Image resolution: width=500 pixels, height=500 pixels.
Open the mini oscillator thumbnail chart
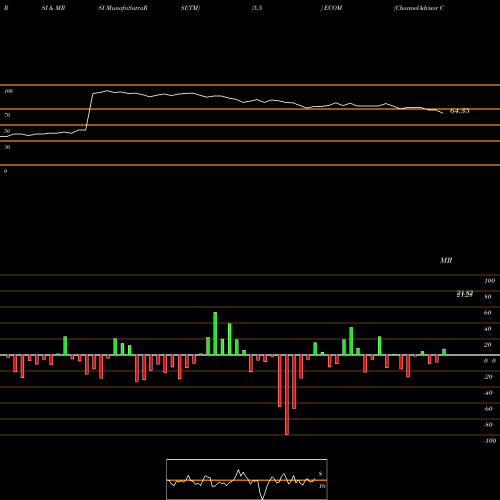pyautogui.click(x=247, y=479)
